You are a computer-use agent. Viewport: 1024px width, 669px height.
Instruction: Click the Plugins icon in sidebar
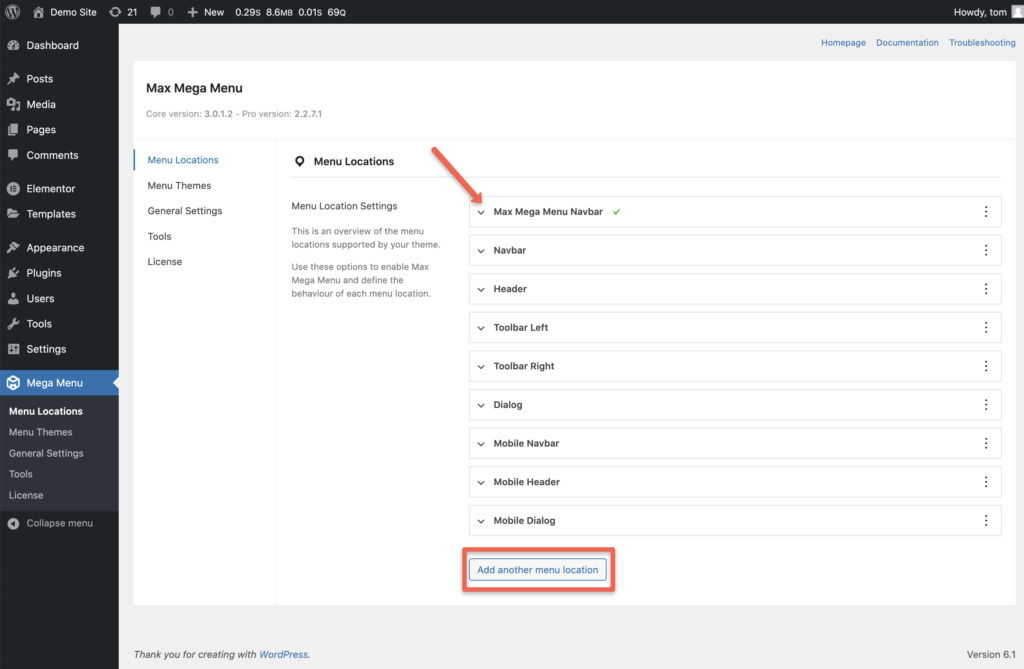(13, 273)
